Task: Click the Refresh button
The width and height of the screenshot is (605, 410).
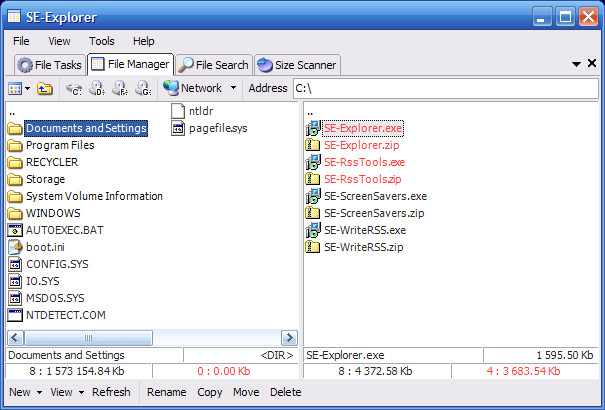Action: pos(111,392)
